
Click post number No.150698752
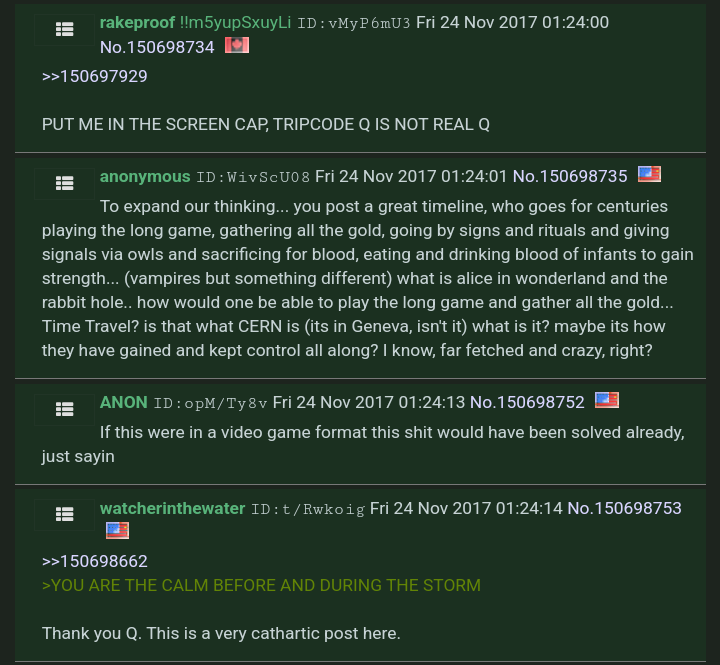click(x=527, y=402)
